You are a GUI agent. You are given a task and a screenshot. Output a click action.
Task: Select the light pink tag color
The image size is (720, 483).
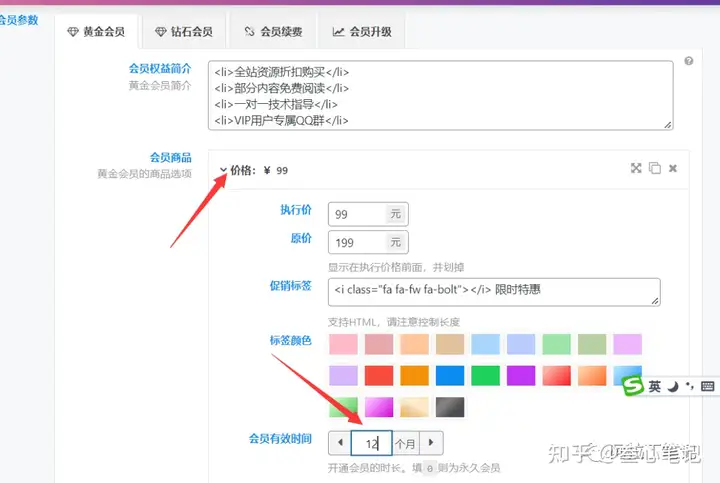point(343,344)
